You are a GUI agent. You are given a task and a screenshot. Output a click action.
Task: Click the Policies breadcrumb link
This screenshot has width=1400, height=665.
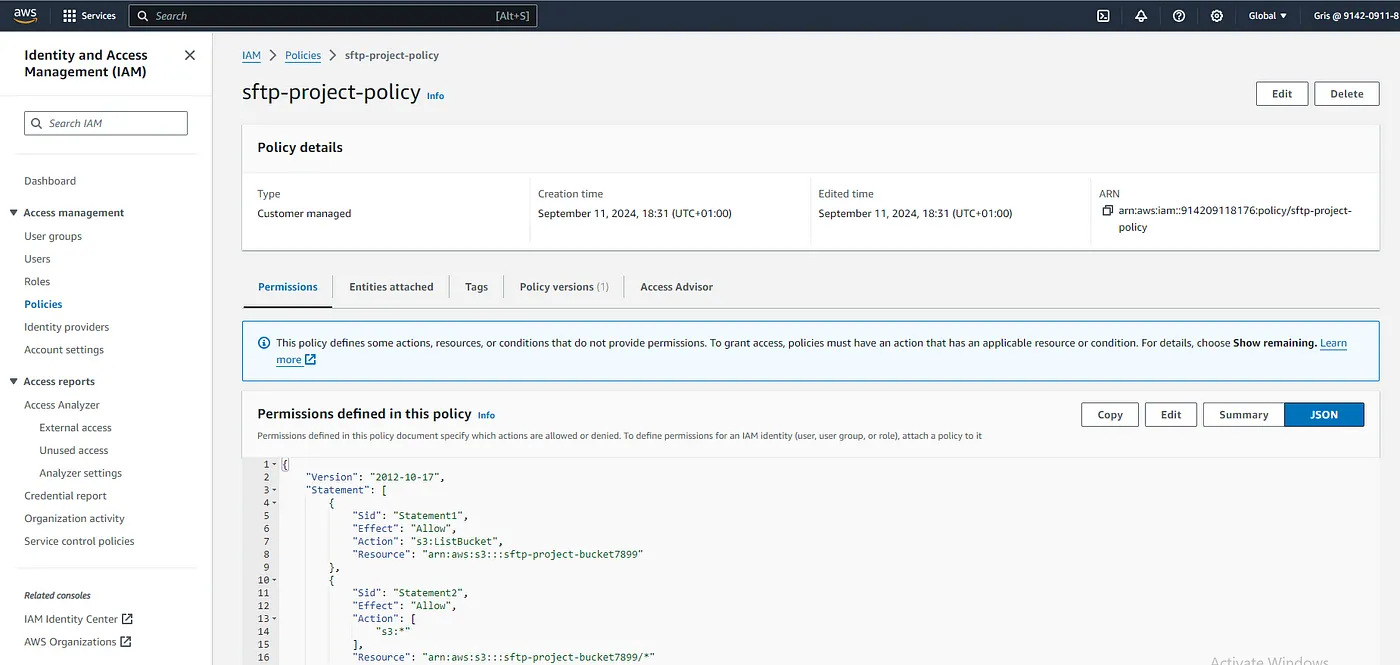pos(303,56)
